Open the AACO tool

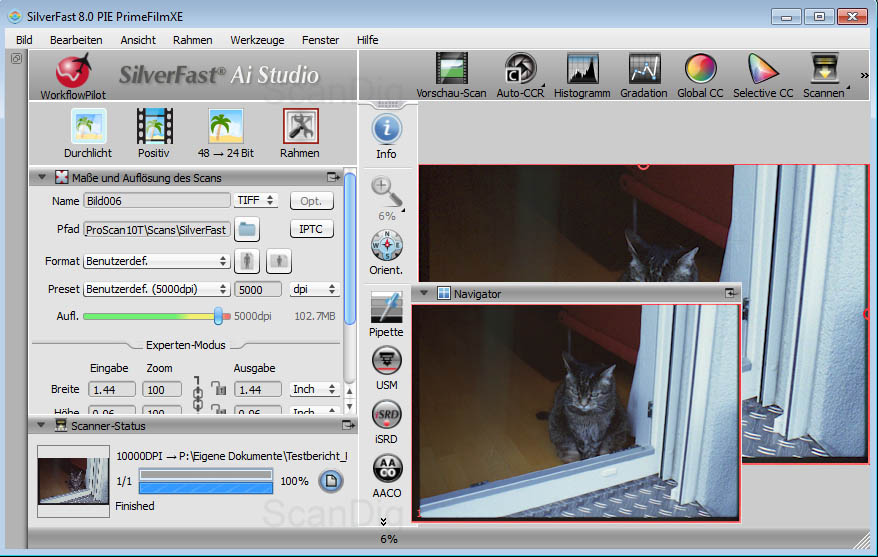pos(387,476)
